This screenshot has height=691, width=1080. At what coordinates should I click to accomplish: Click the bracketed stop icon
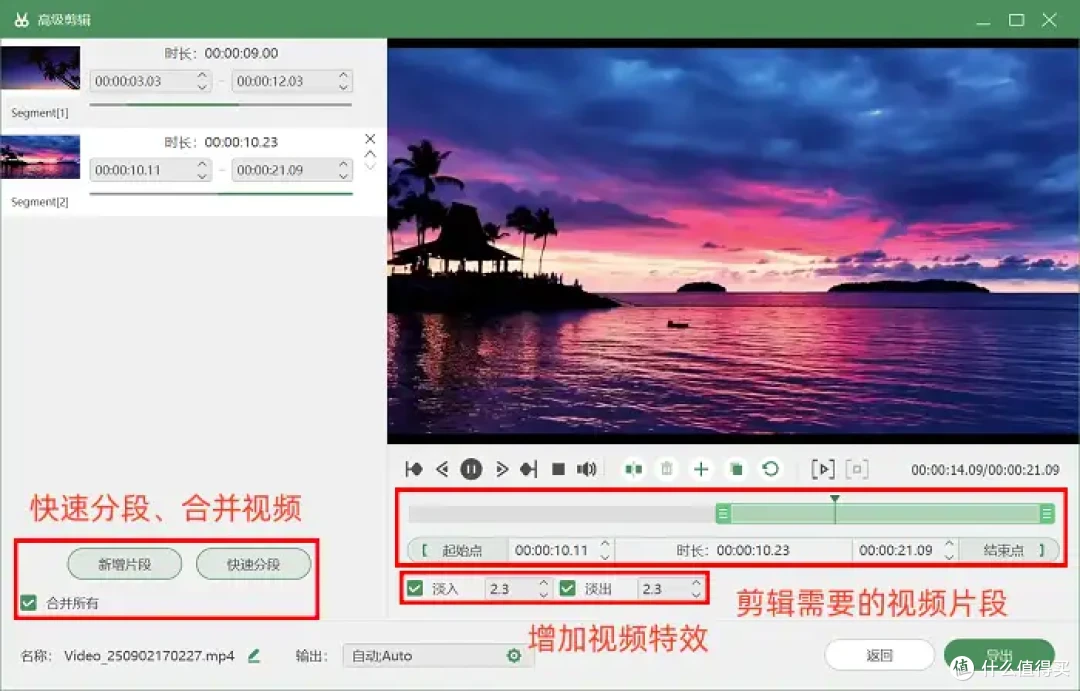pyautogui.click(x=857, y=469)
